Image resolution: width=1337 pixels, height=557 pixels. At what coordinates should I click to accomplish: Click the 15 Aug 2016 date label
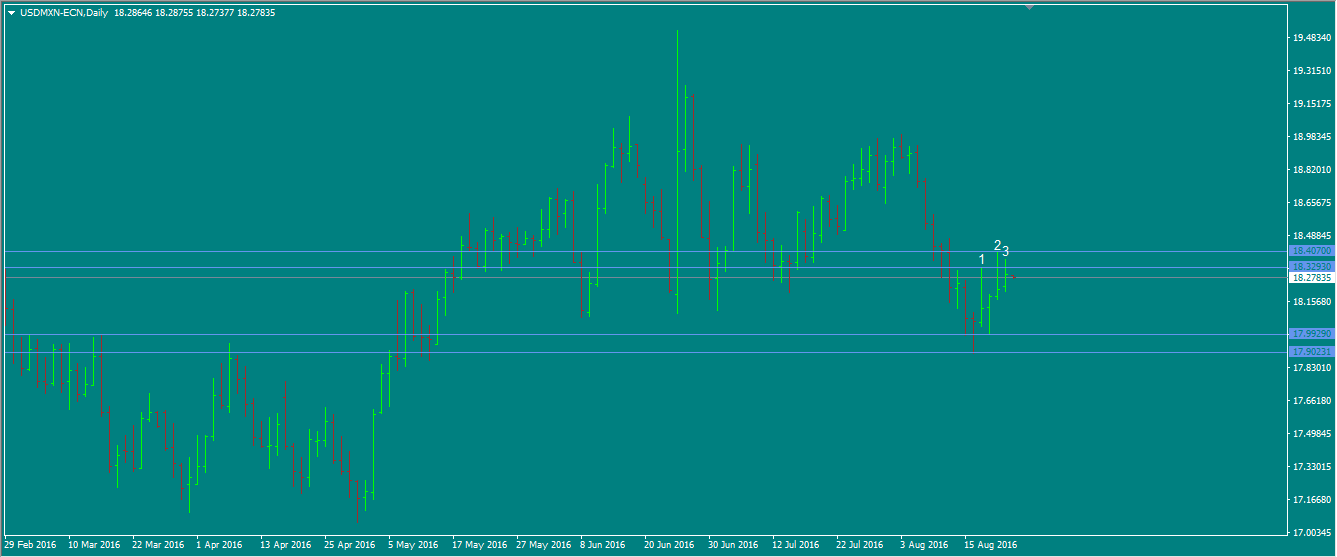(x=990, y=546)
